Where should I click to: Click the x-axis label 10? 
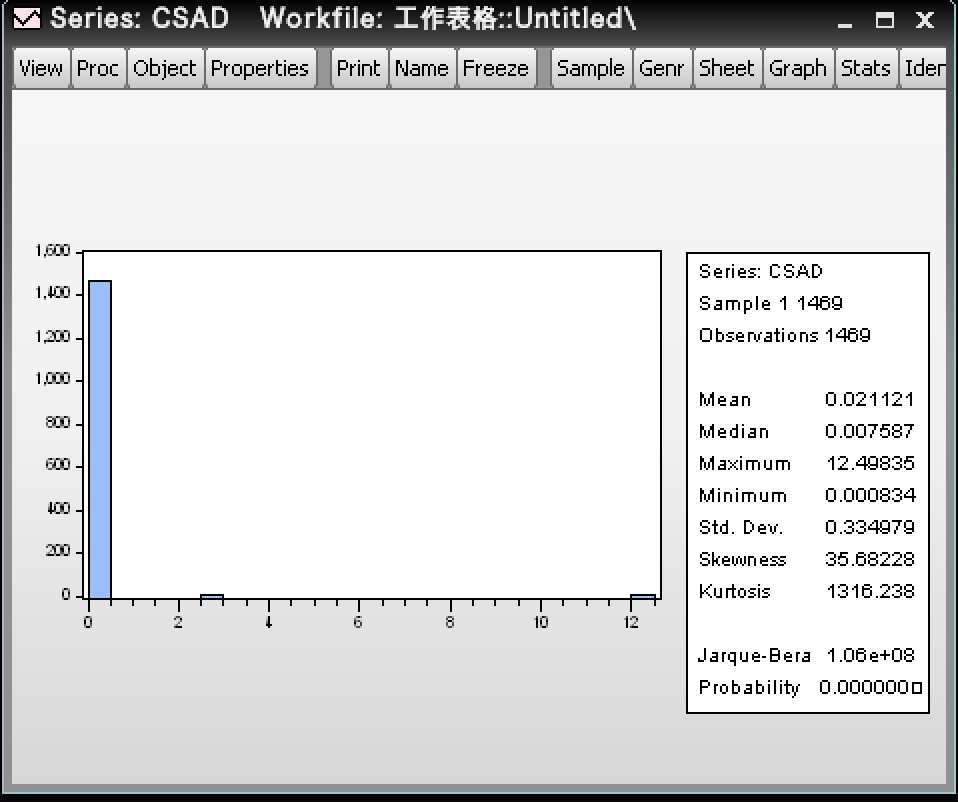coord(541,622)
